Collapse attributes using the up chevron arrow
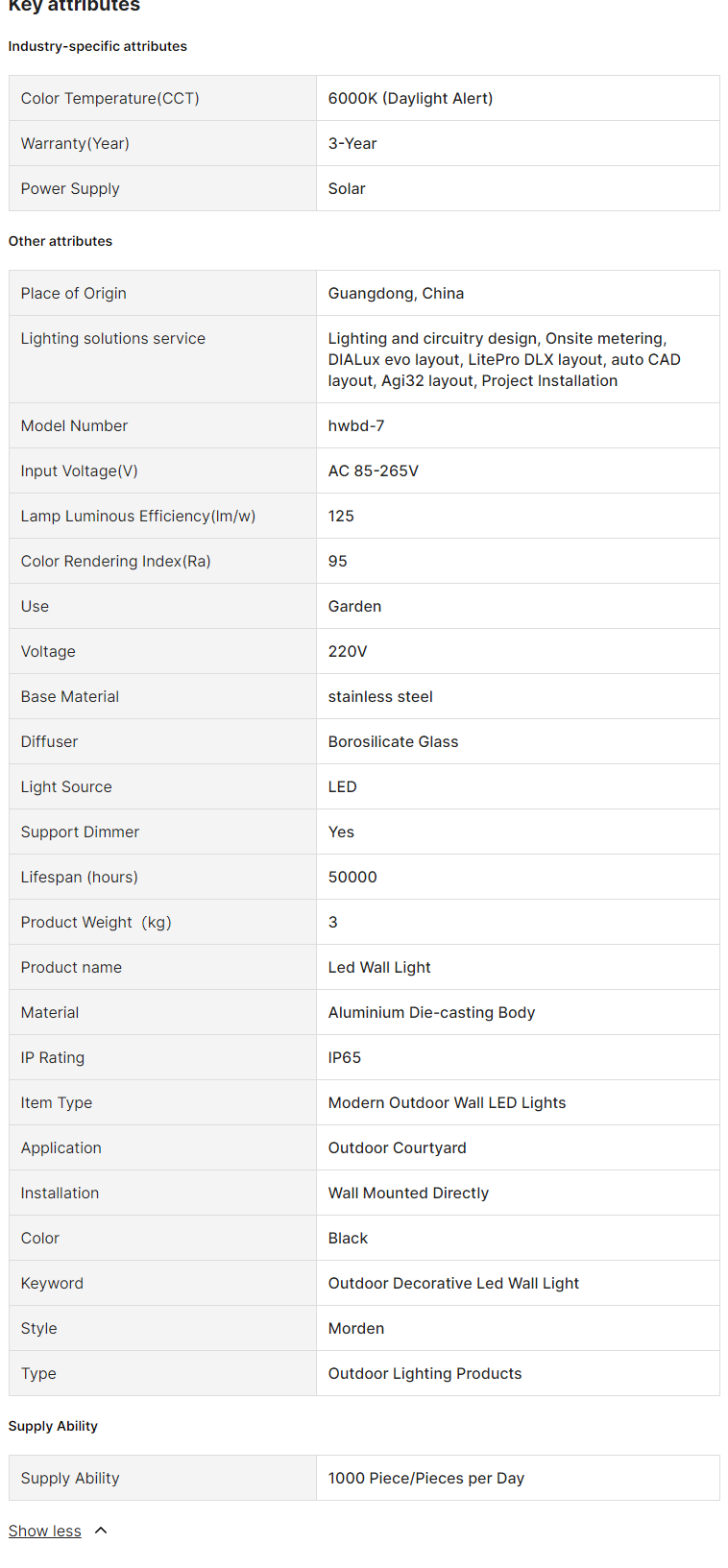This screenshot has width=728, height=1568. [101, 1531]
